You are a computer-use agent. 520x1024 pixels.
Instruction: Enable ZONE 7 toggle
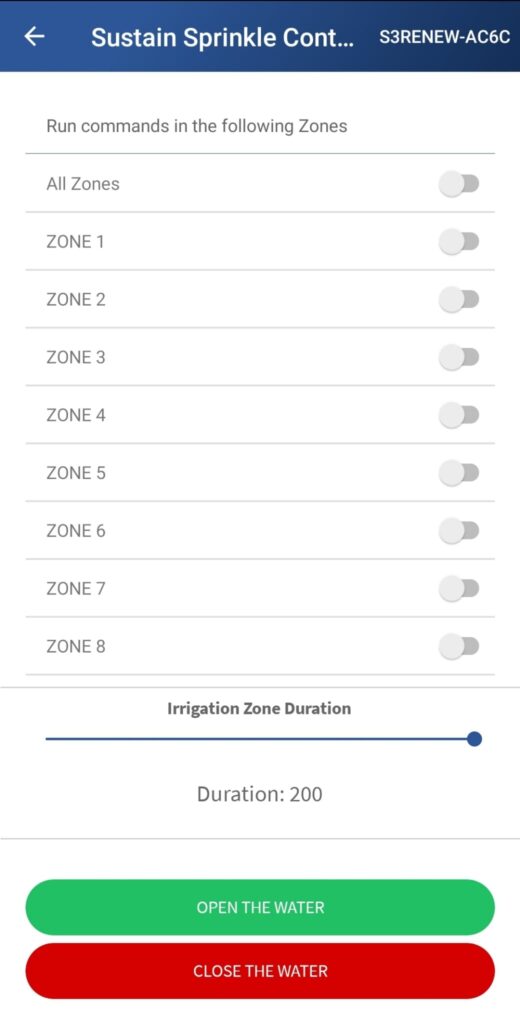[459, 589]
